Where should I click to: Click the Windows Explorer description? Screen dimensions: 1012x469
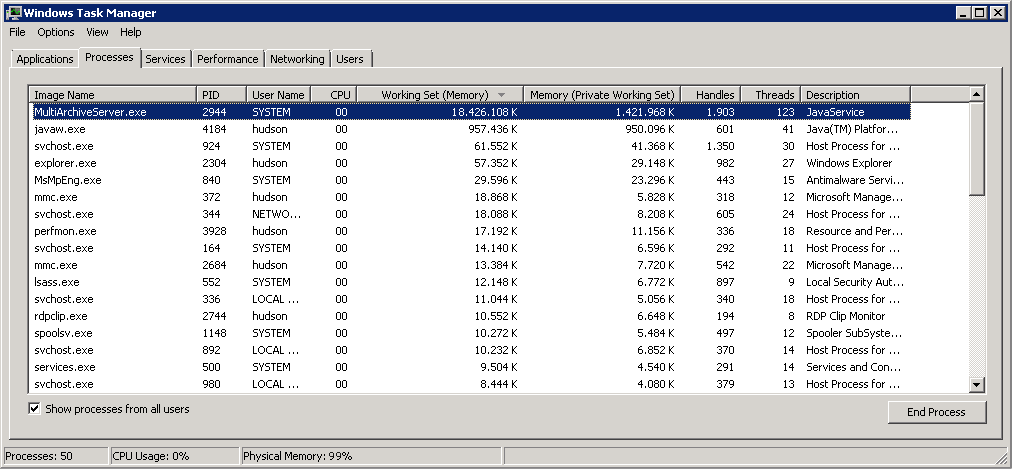[849, 163]
